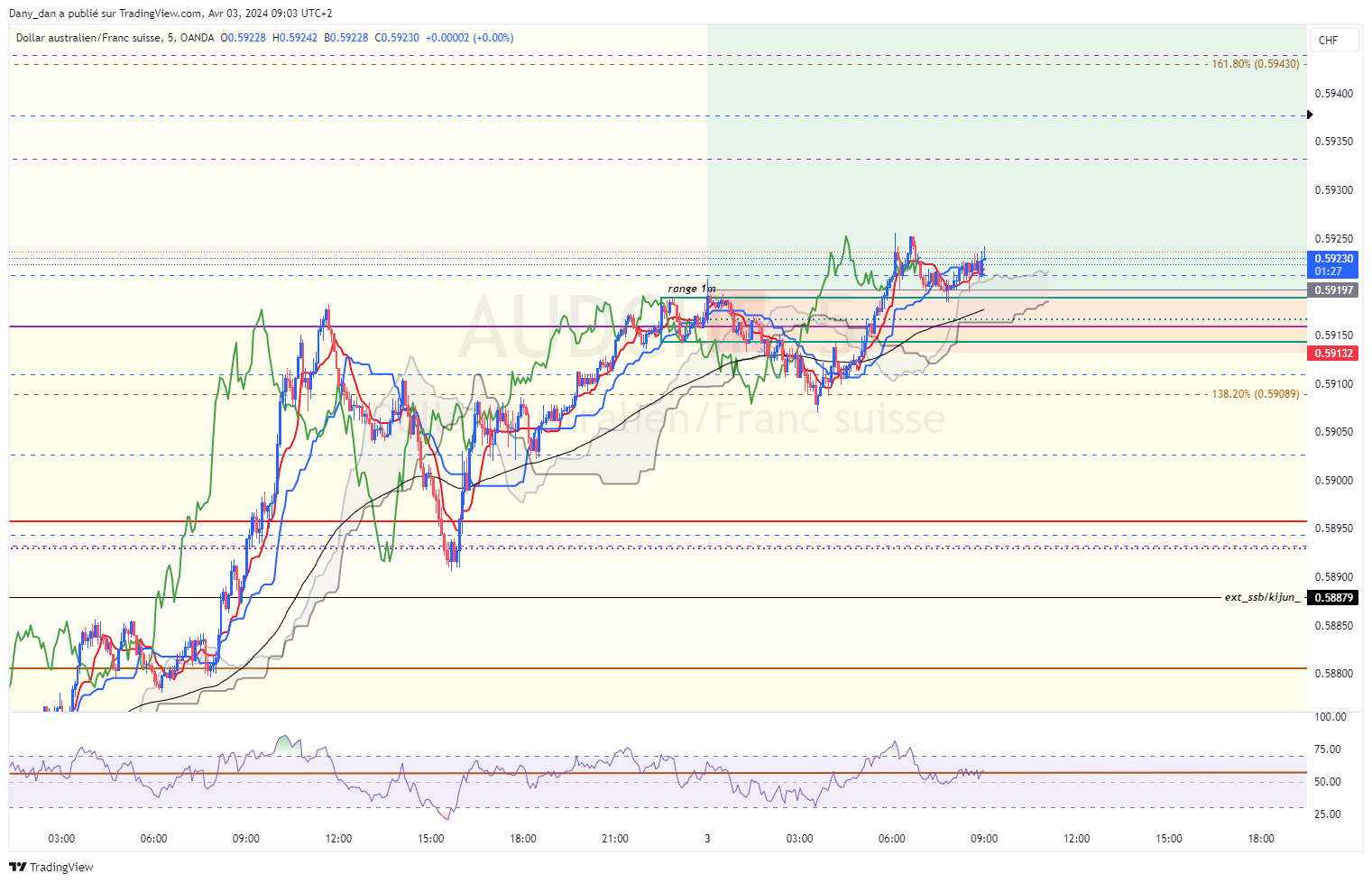Click the low value B0.59228
1372x883 pixels.
pyautogui.click(x=346, y=38)
